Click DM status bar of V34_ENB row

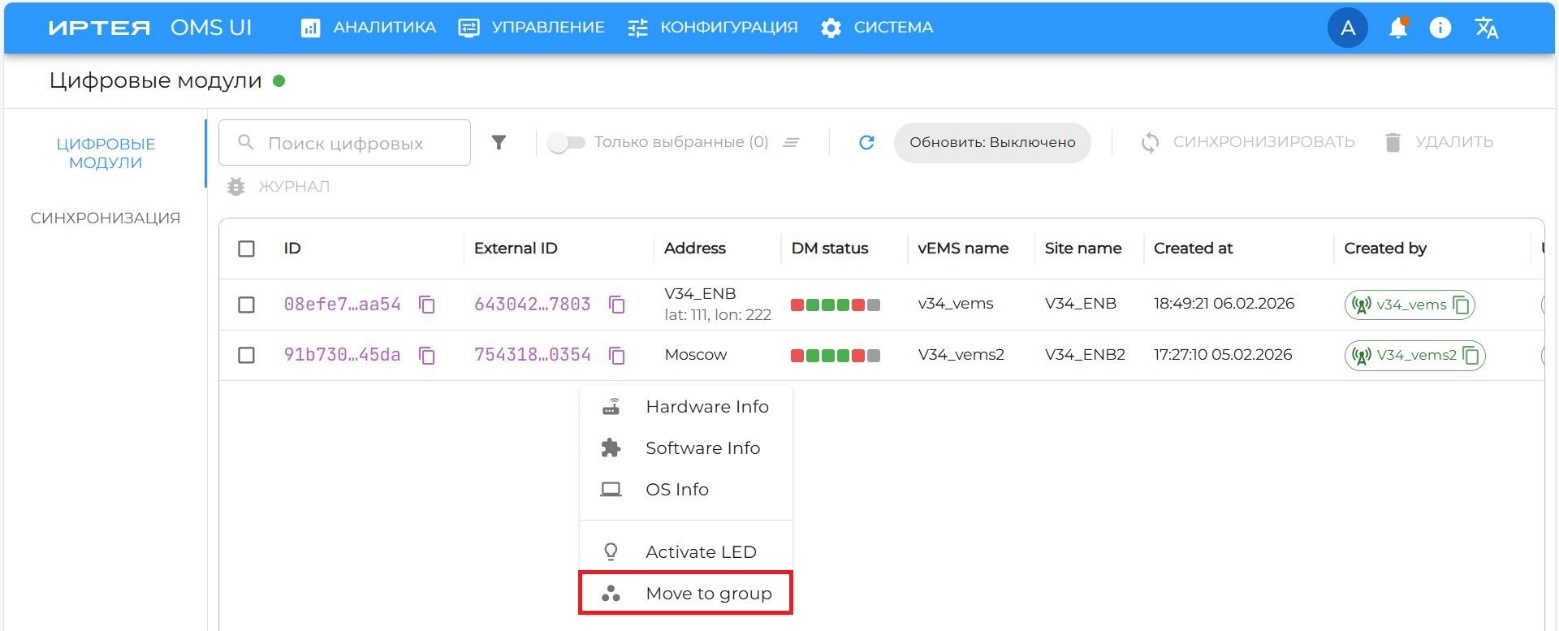(835, 305)
